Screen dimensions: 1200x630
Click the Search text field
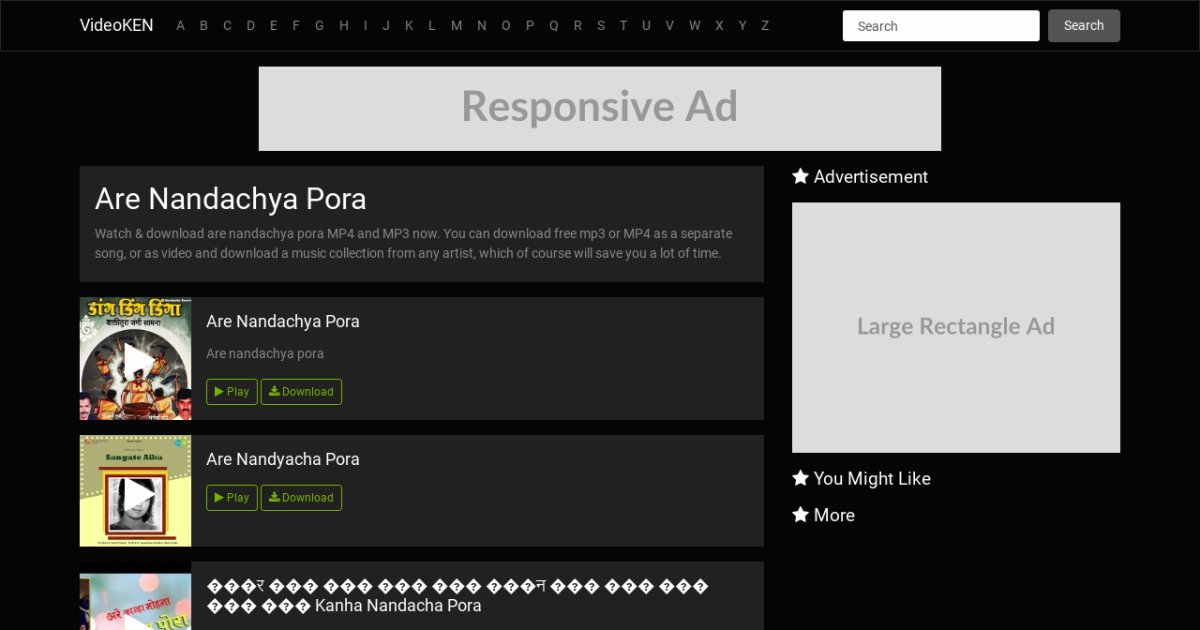click(940, 26)
